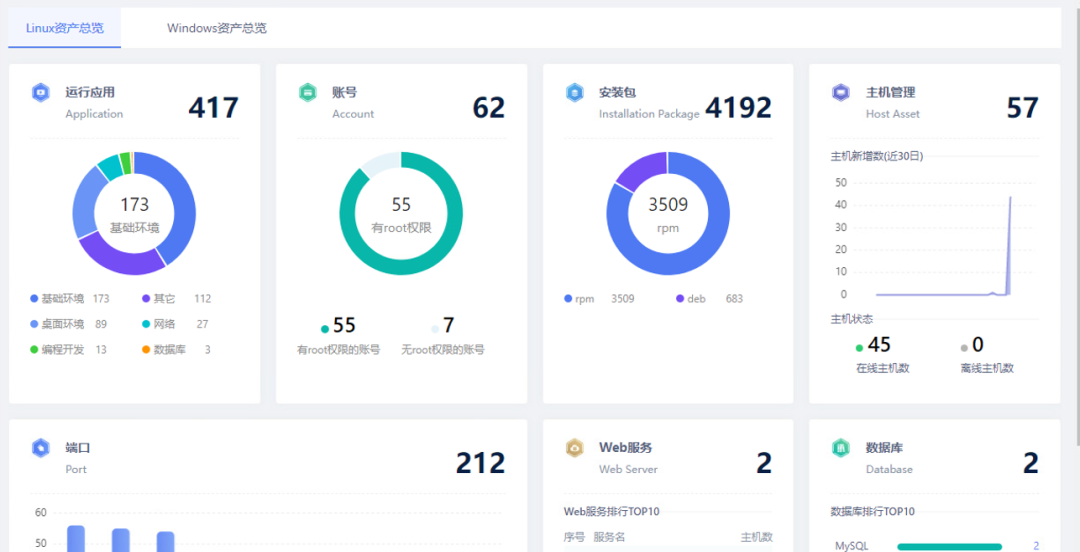This screenshot has width=1080, height=552.
Task: Toggle the deb legend entry
Action: 696,299
